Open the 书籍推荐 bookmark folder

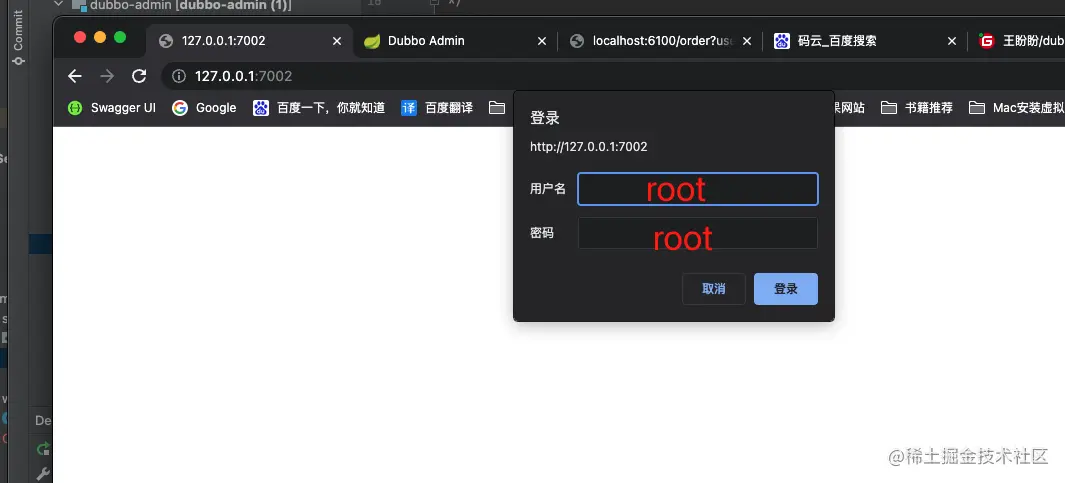point(917,107)
